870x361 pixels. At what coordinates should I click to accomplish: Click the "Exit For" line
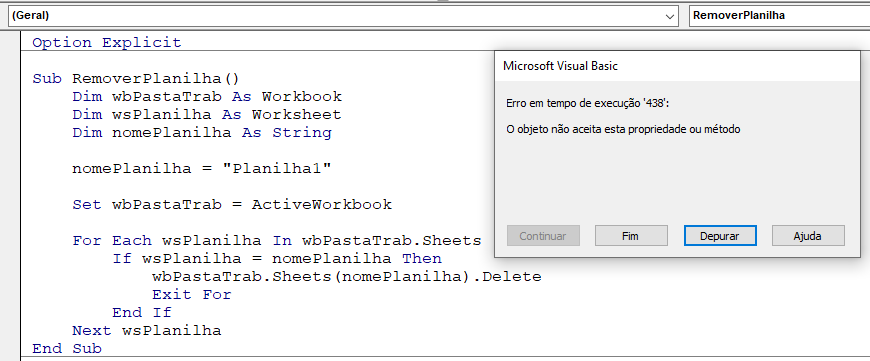pyautogui.click(x=191, y=294)
